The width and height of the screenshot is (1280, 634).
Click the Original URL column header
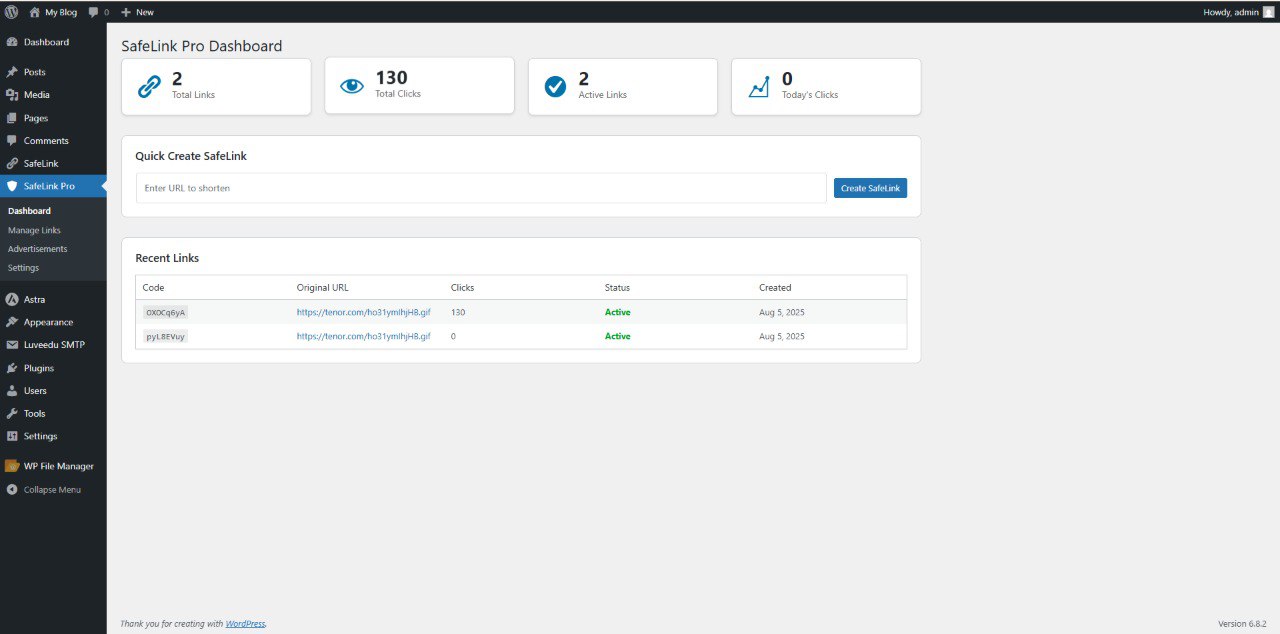[x=323, y=288]
